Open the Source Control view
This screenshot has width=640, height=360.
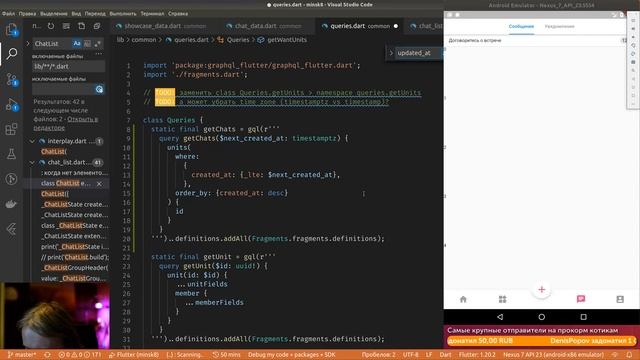[x=11, y=79]
